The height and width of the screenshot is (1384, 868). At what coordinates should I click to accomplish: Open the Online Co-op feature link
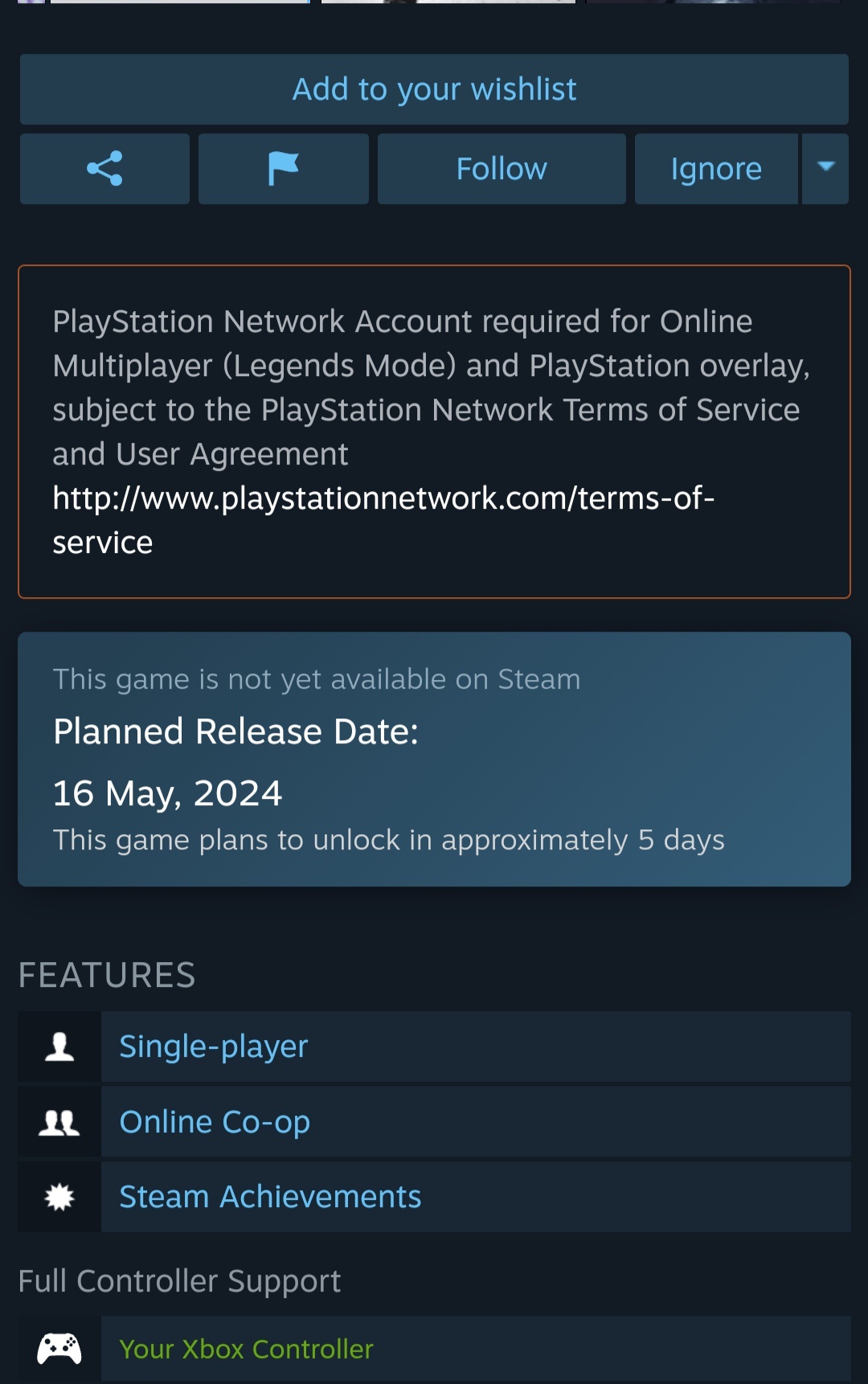click(x=215, y=1122)
